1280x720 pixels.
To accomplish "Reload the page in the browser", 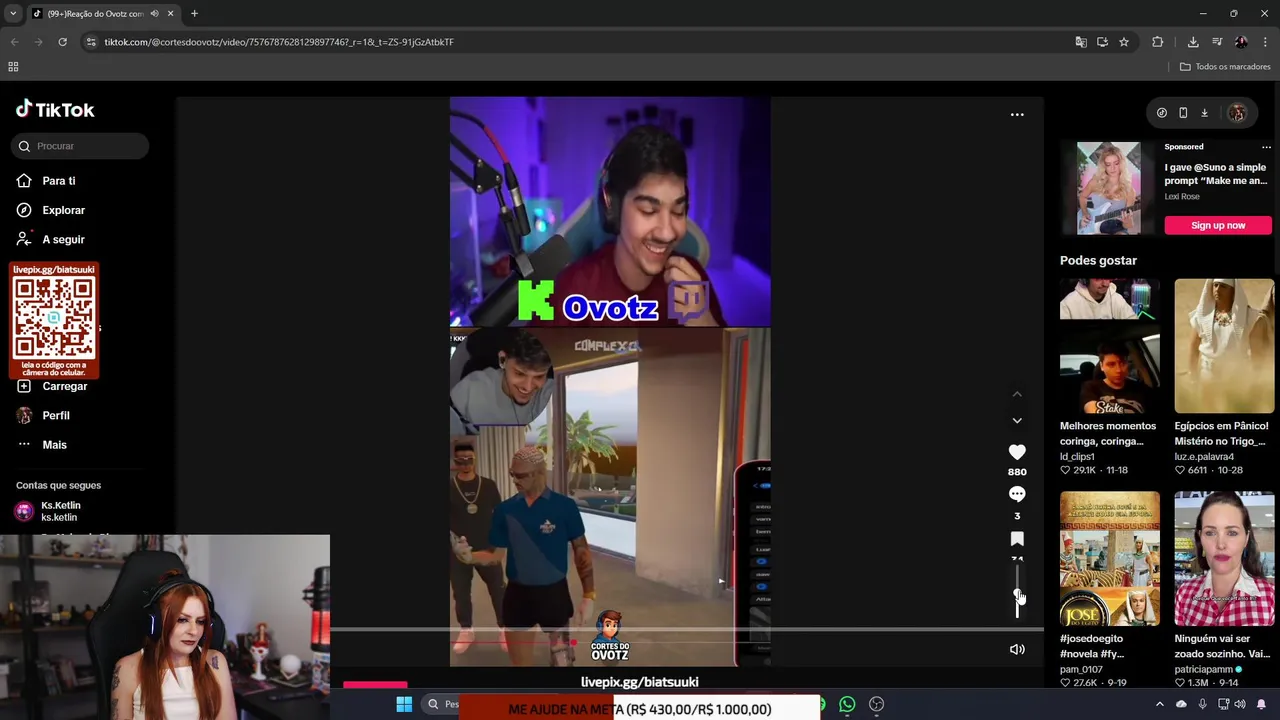I will (x=62, y=42).
